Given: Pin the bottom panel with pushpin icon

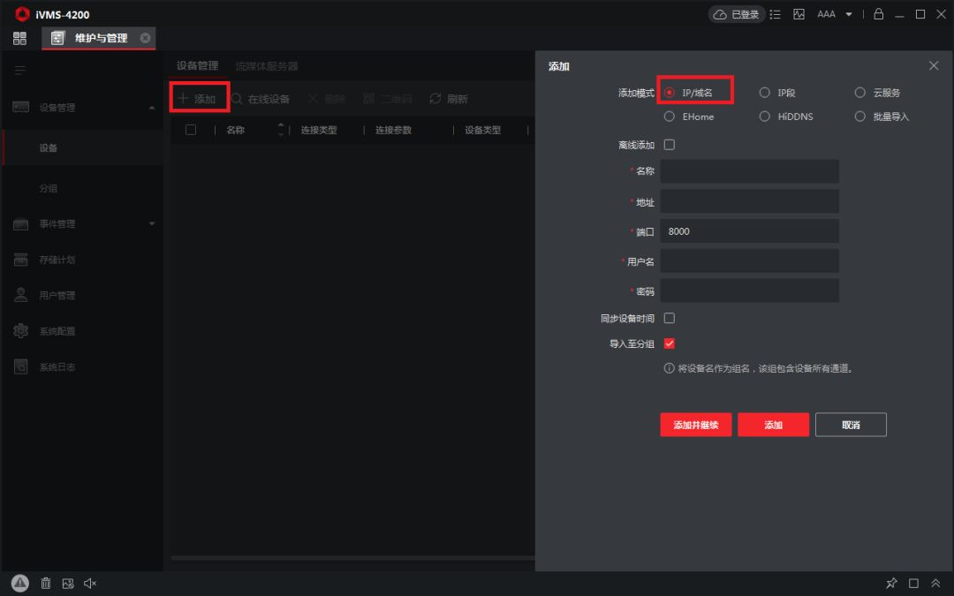Looking at the screenshot, I should pos(891,583).
